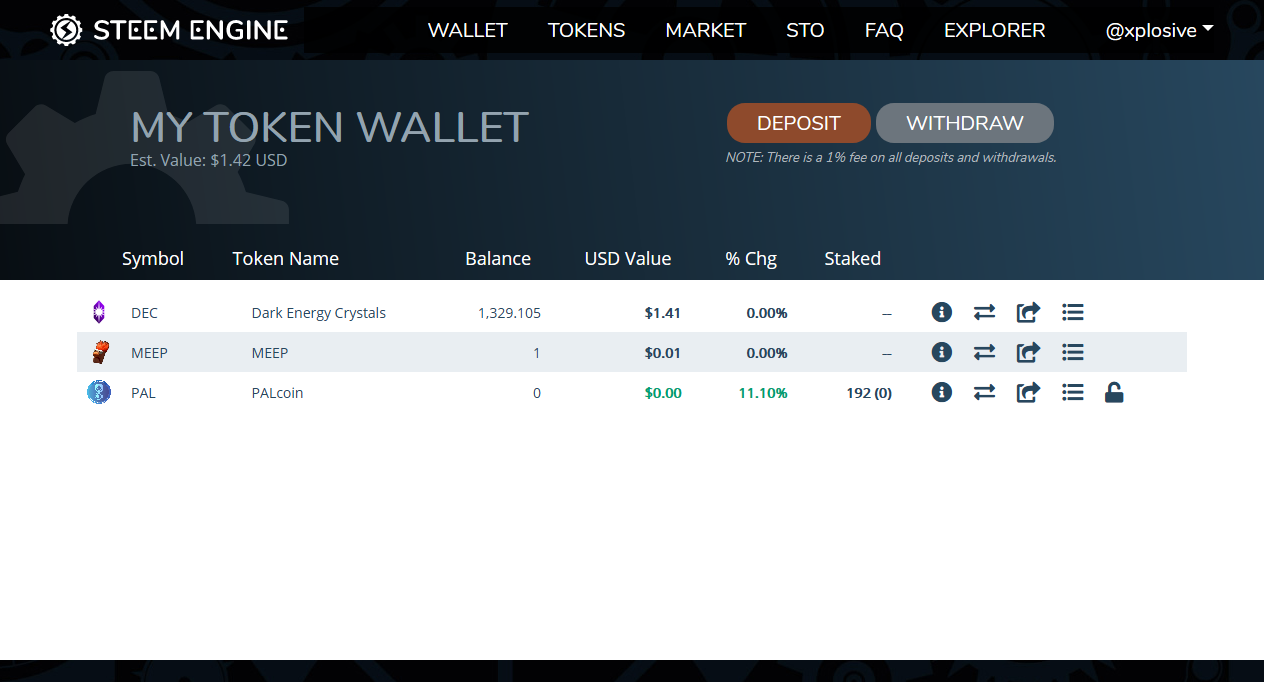Viewport: 1264px width, 682px height.
Task: Select the Token Name column header
Action: (286, 258)
